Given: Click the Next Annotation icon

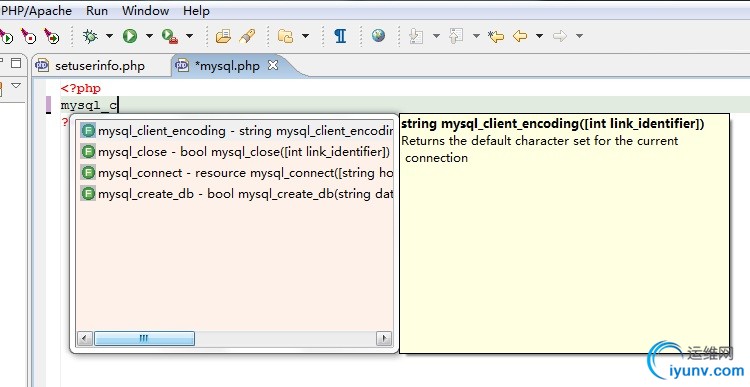Looking at the screenshot, I should [x=416, y=36].
